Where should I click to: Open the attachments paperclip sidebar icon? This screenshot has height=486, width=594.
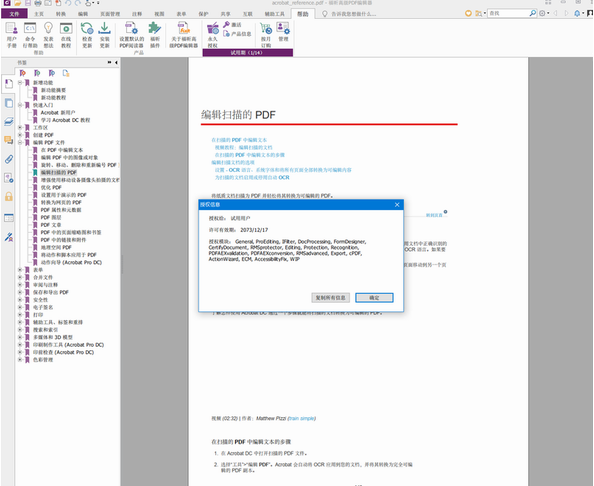[x=8, y=159]
